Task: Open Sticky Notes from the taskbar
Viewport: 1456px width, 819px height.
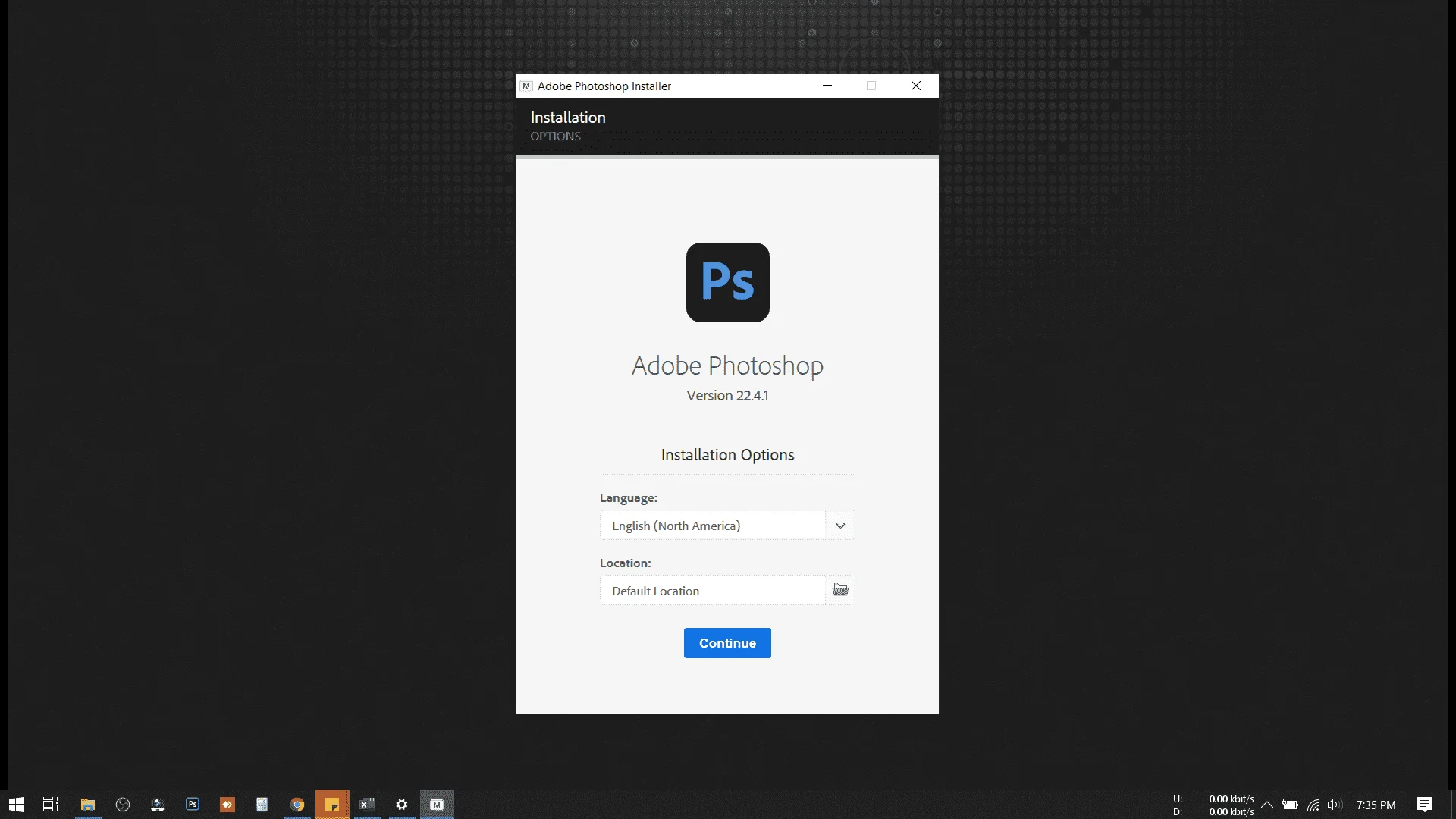Action: [x=332, y=805]
